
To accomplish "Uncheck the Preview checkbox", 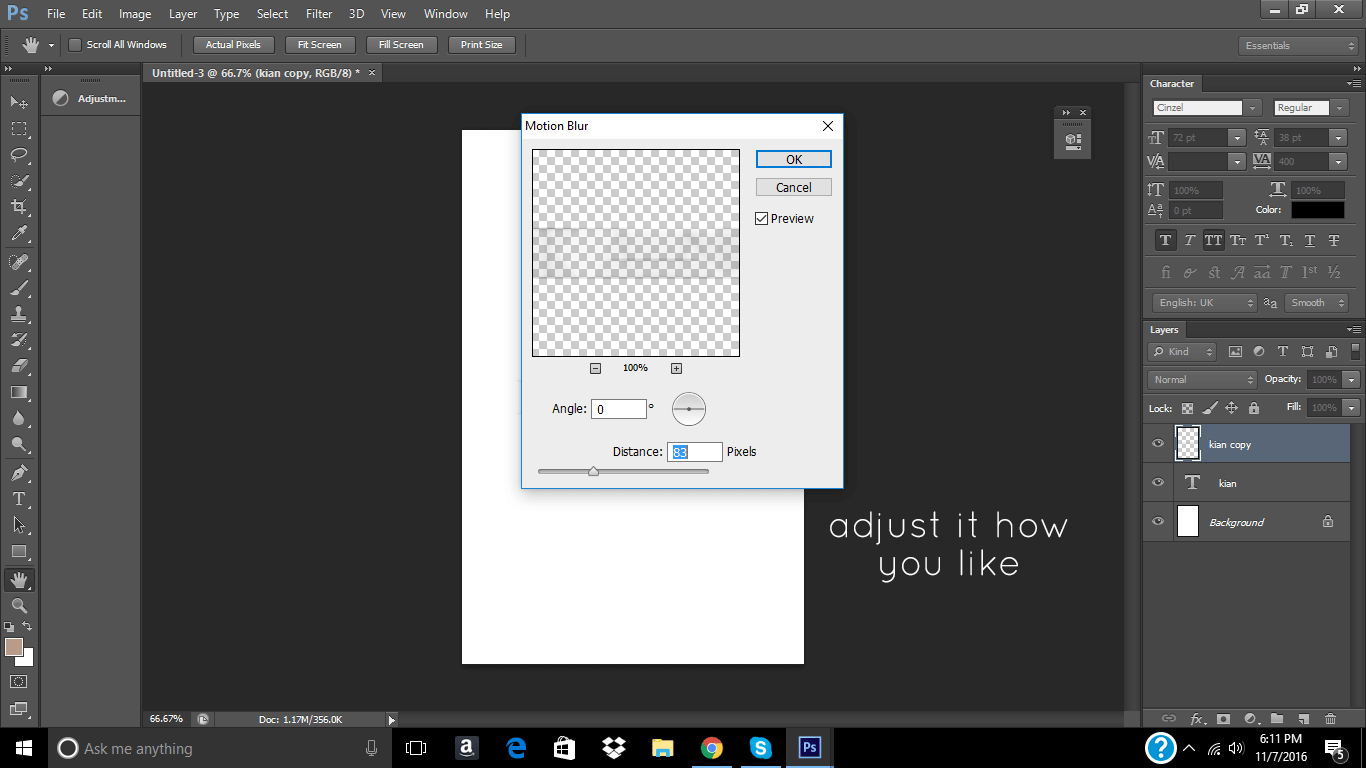I will coord(762,219).
